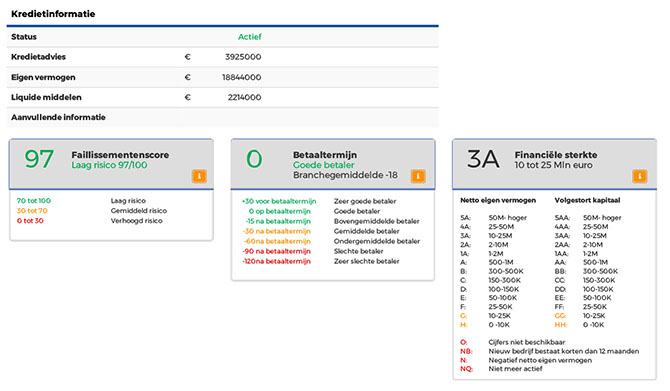
Task: Click 'Bovengemiddelde betaler' label
Action: pos(376,221)
